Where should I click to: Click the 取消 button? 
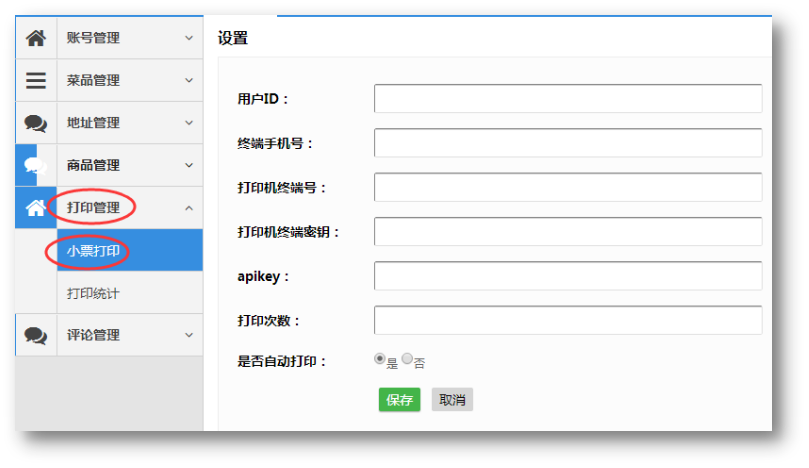coord(452,400)
